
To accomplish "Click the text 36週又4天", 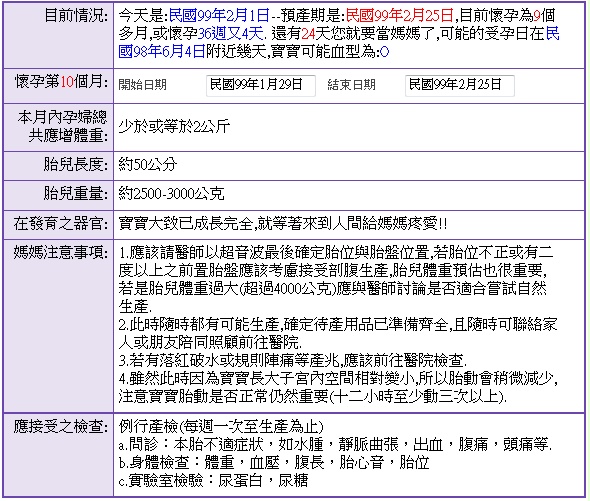I will coord(230,34).
